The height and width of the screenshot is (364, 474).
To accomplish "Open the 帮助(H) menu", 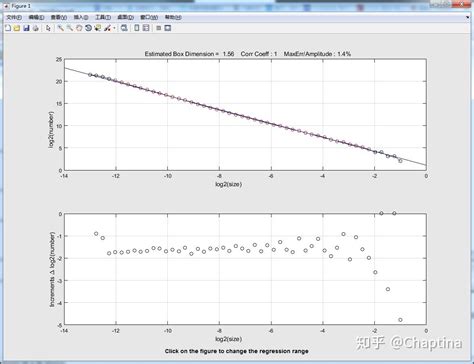I will 173,17.
